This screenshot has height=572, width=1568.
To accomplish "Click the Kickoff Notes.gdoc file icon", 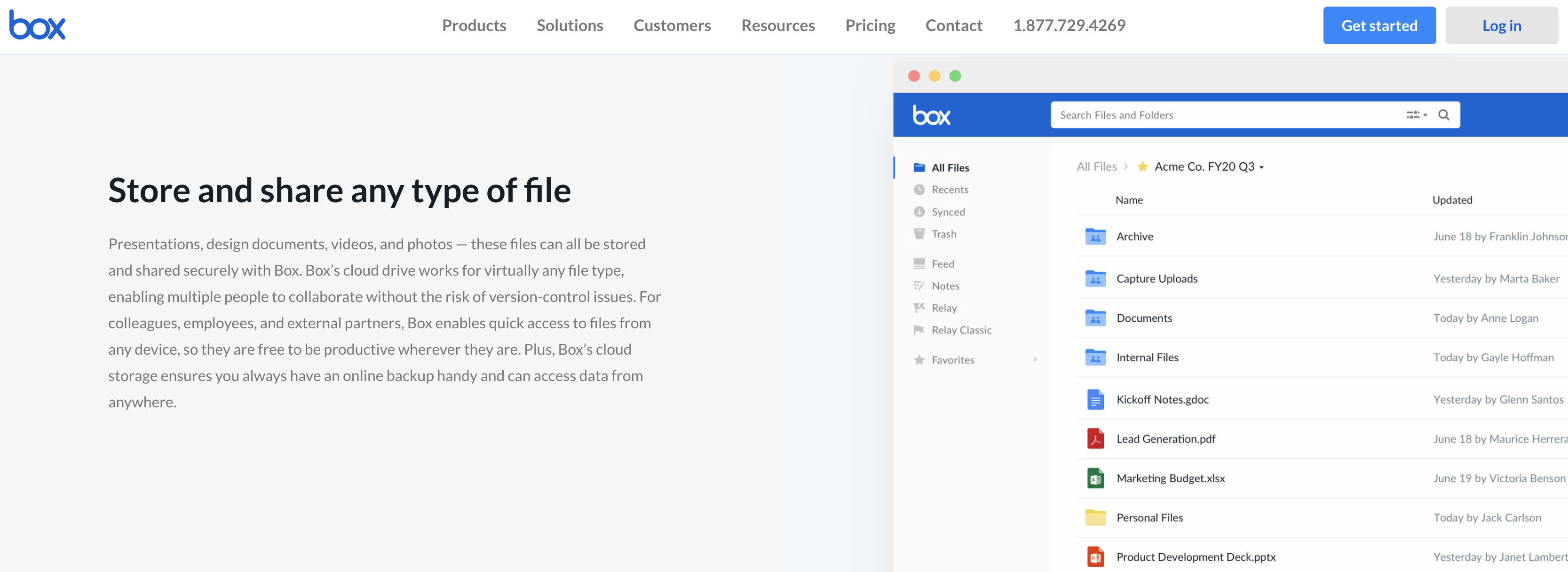I will pos(1095,400).
